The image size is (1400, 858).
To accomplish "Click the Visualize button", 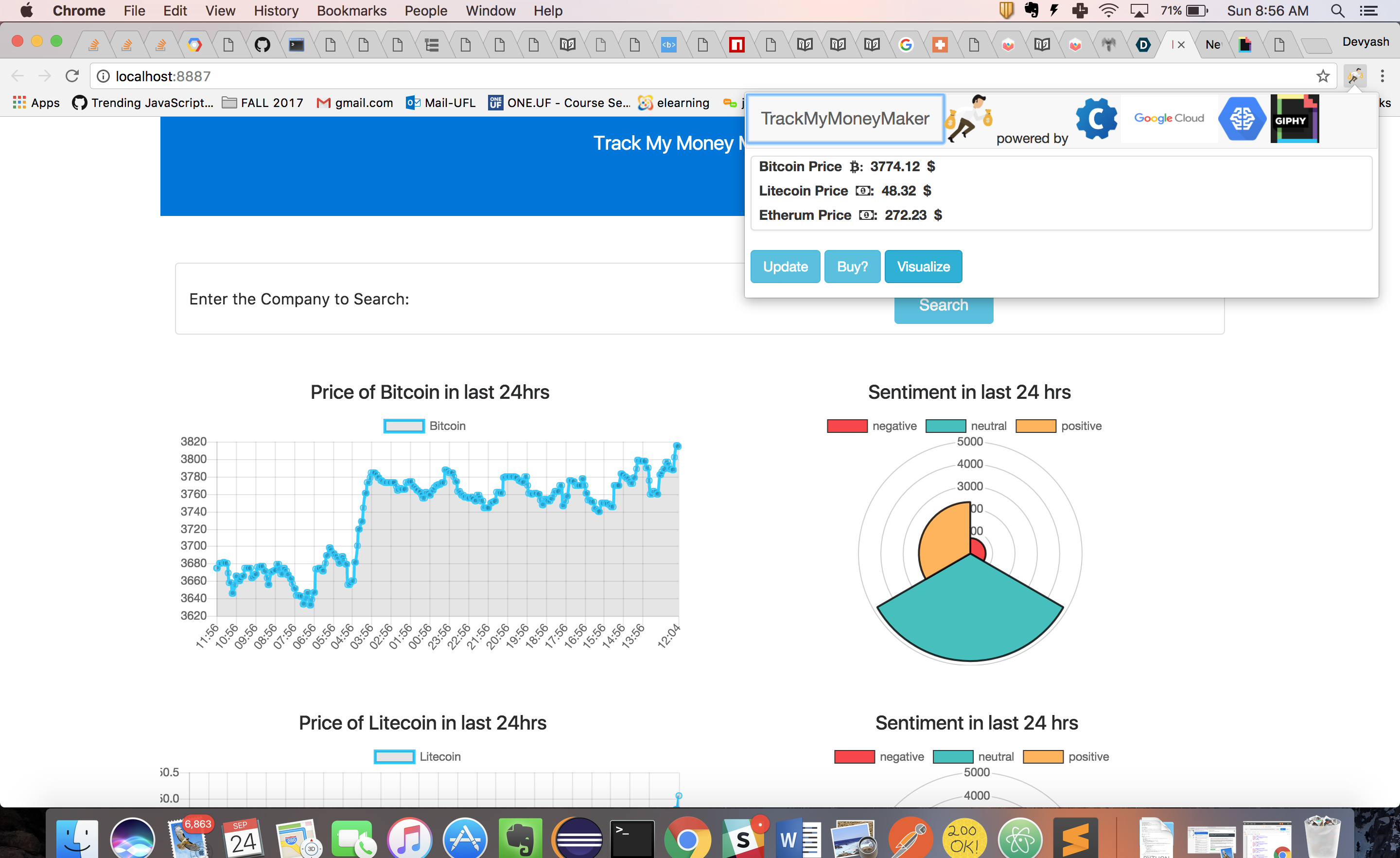I will pos(923,267).
